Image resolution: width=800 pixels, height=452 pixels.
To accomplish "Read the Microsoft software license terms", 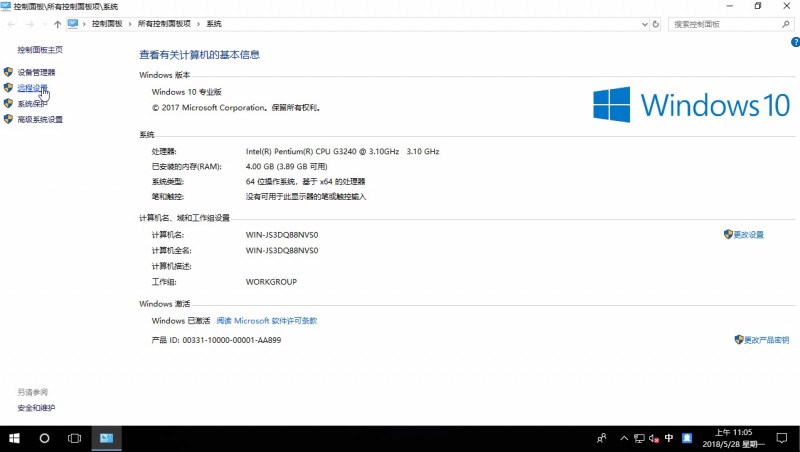I will (267, 320).
